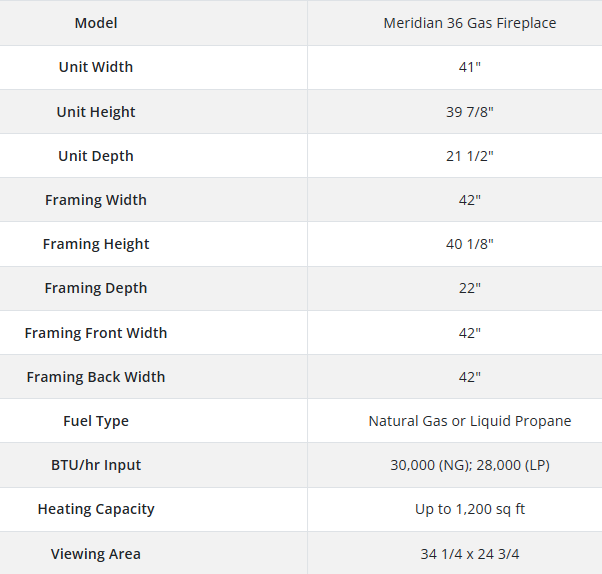Screen dimensions: 602x574
Task: Select the "34 1/4 x 24 3/4" viewing area value
Action: coord(470,554)
